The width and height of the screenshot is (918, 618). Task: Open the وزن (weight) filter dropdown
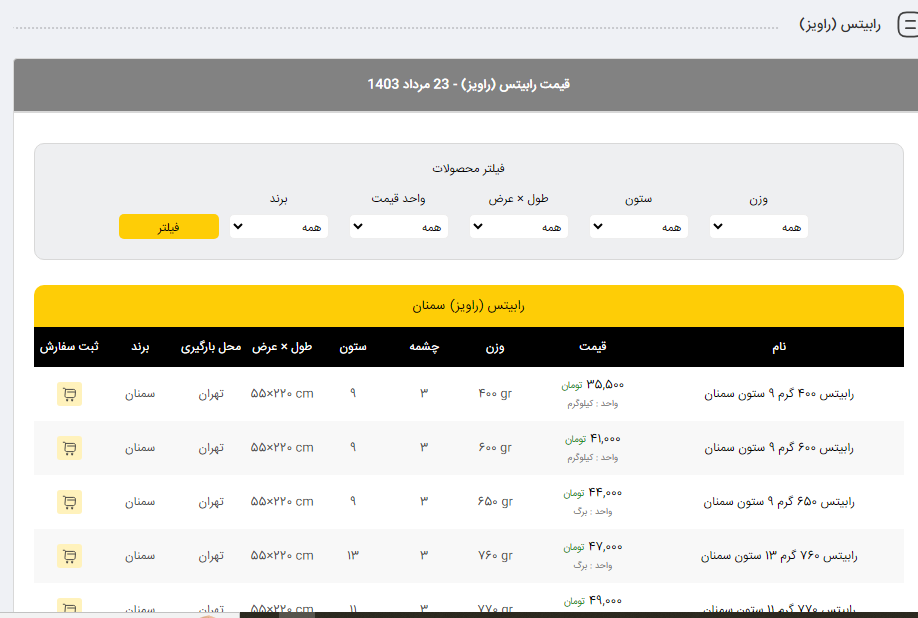coord(759,227)
